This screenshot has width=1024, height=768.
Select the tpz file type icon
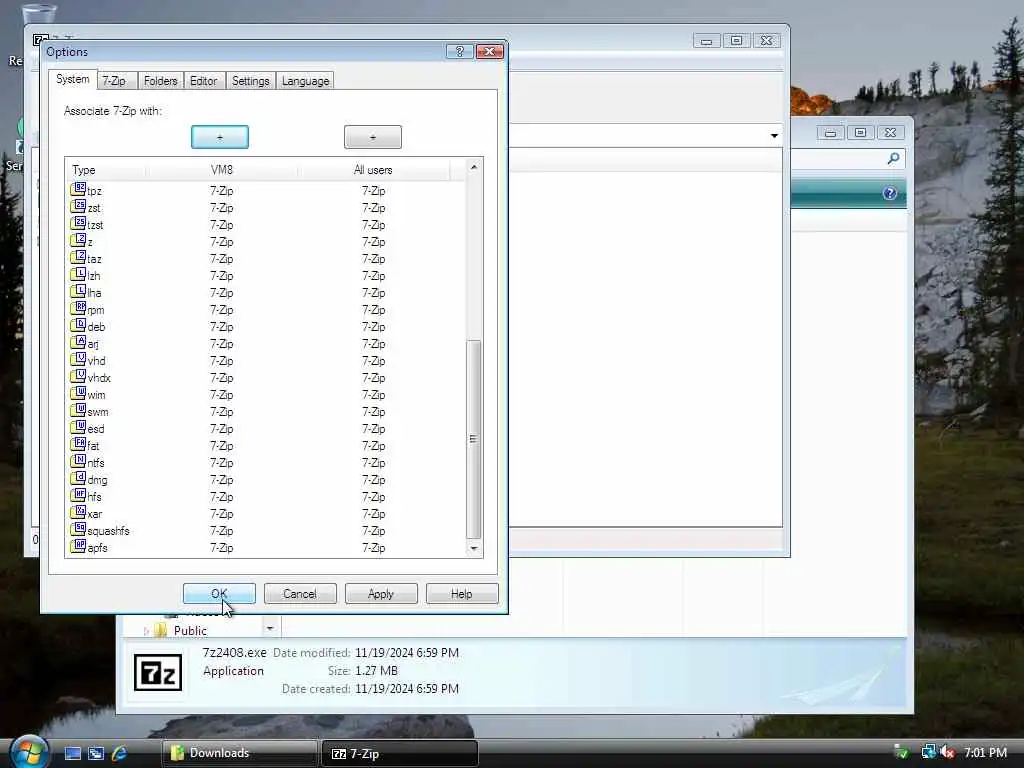click(x=78, y=189)
